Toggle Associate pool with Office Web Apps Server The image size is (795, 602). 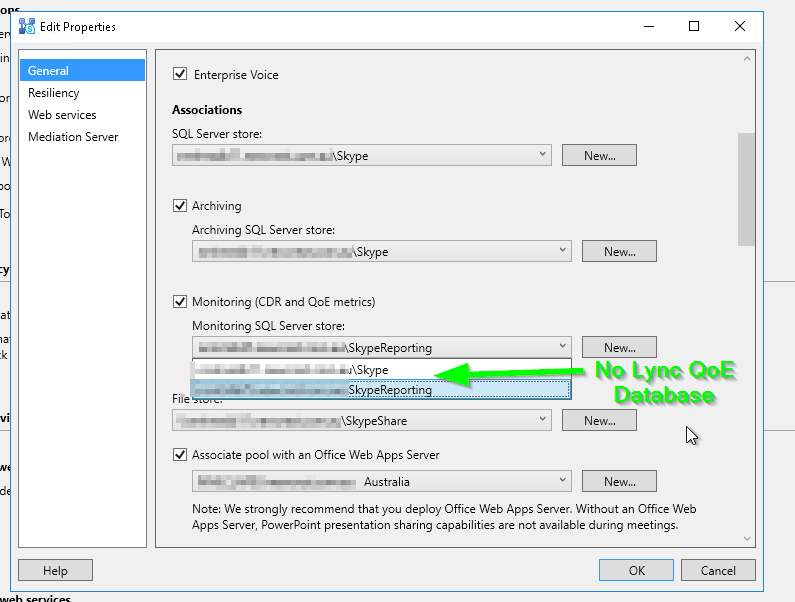[x=180, y=454]
